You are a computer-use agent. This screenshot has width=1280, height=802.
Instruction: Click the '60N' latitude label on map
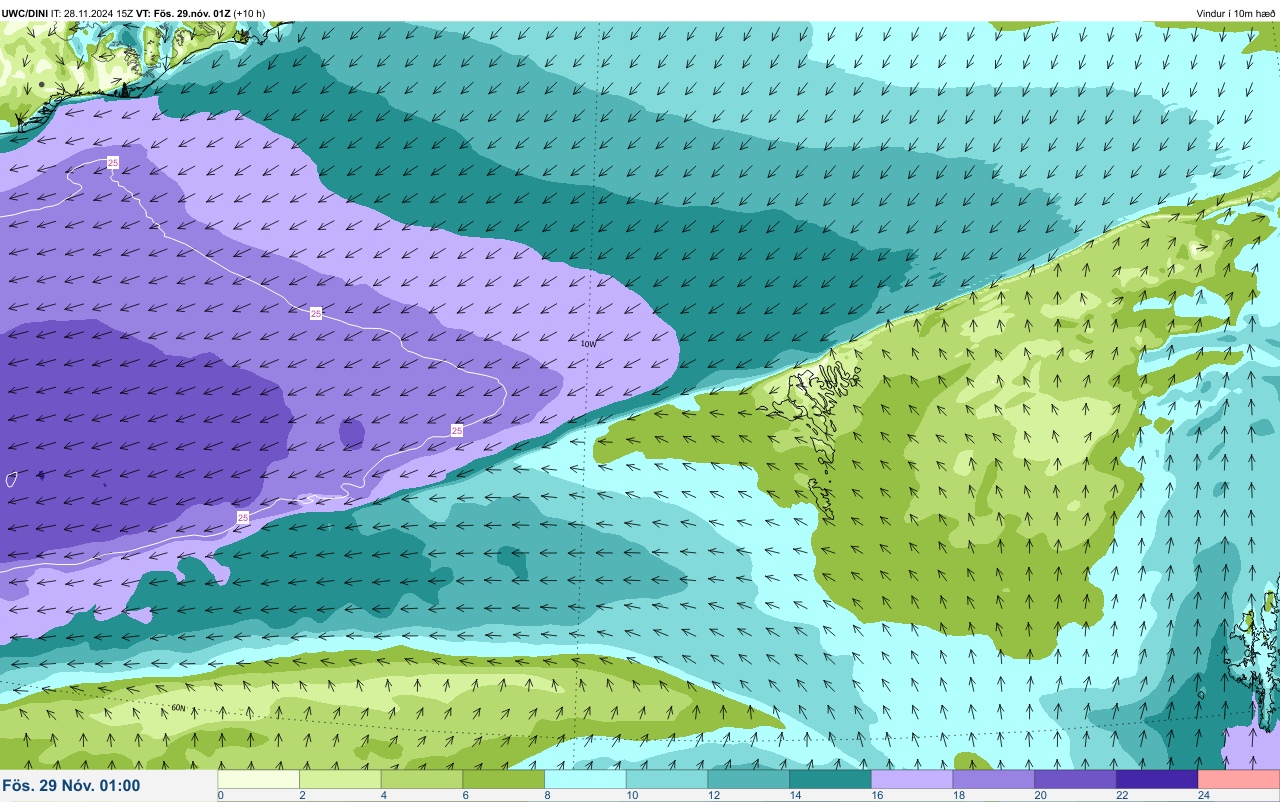coord(178,708)
